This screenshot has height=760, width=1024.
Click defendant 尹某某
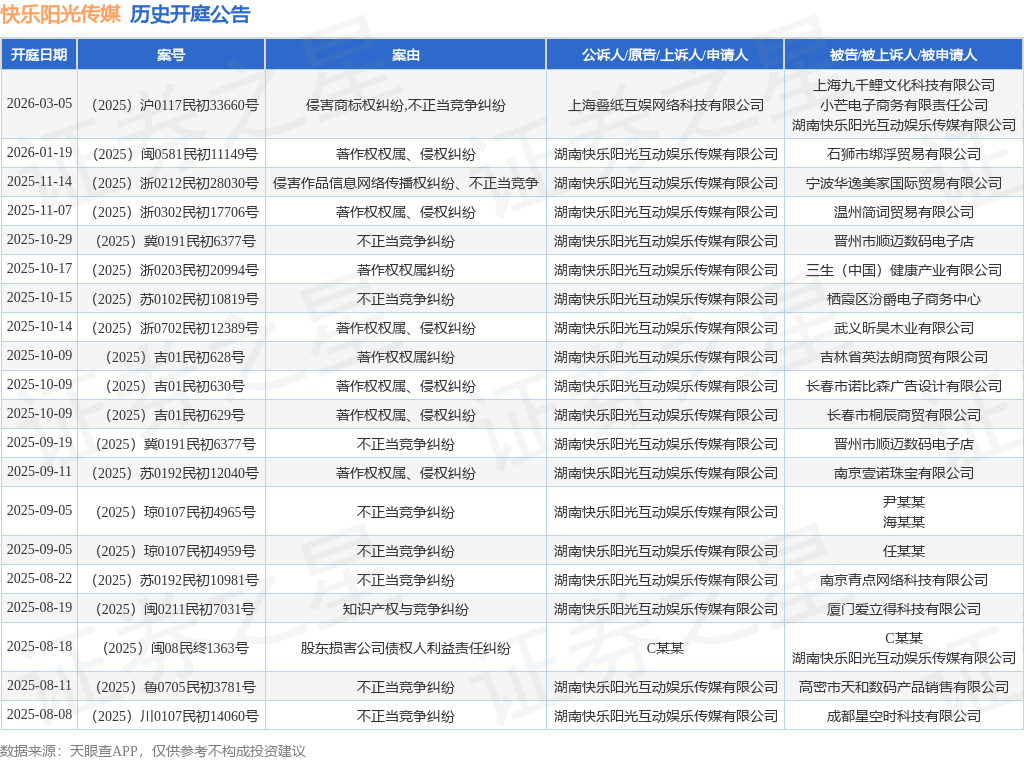tap(904, 502)
